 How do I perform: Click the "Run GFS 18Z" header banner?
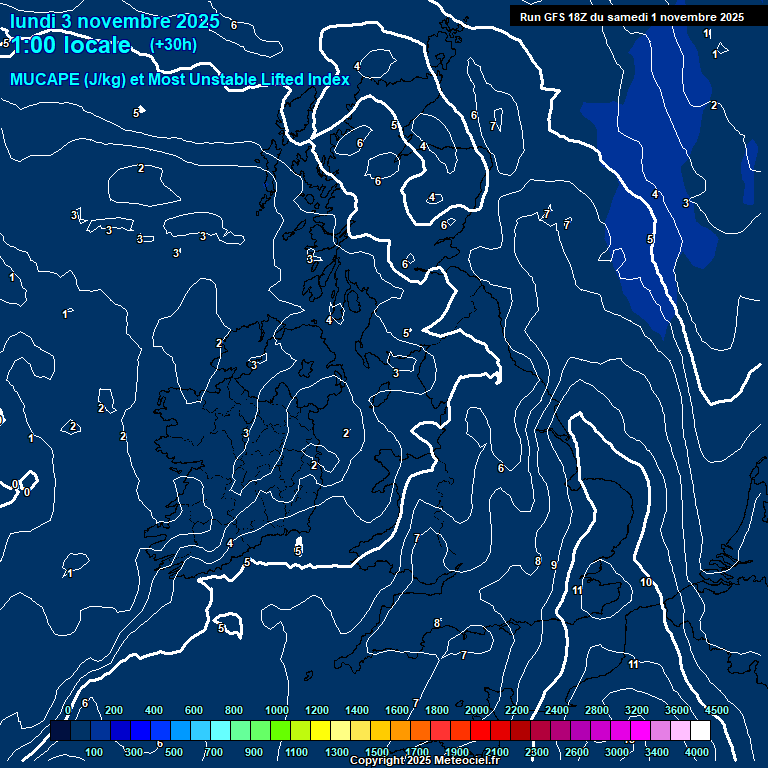click(631, 17)
